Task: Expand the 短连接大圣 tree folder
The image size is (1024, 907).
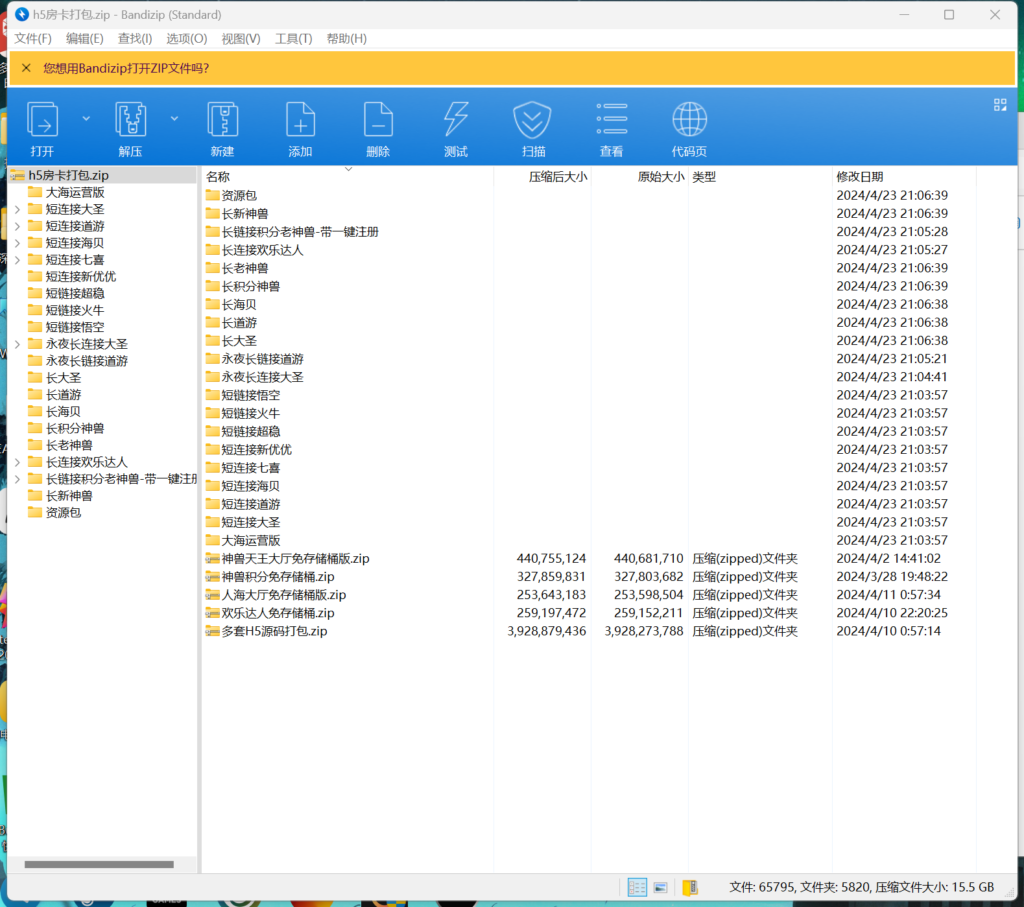Action: pyautogui.click(x=17, y=210)
